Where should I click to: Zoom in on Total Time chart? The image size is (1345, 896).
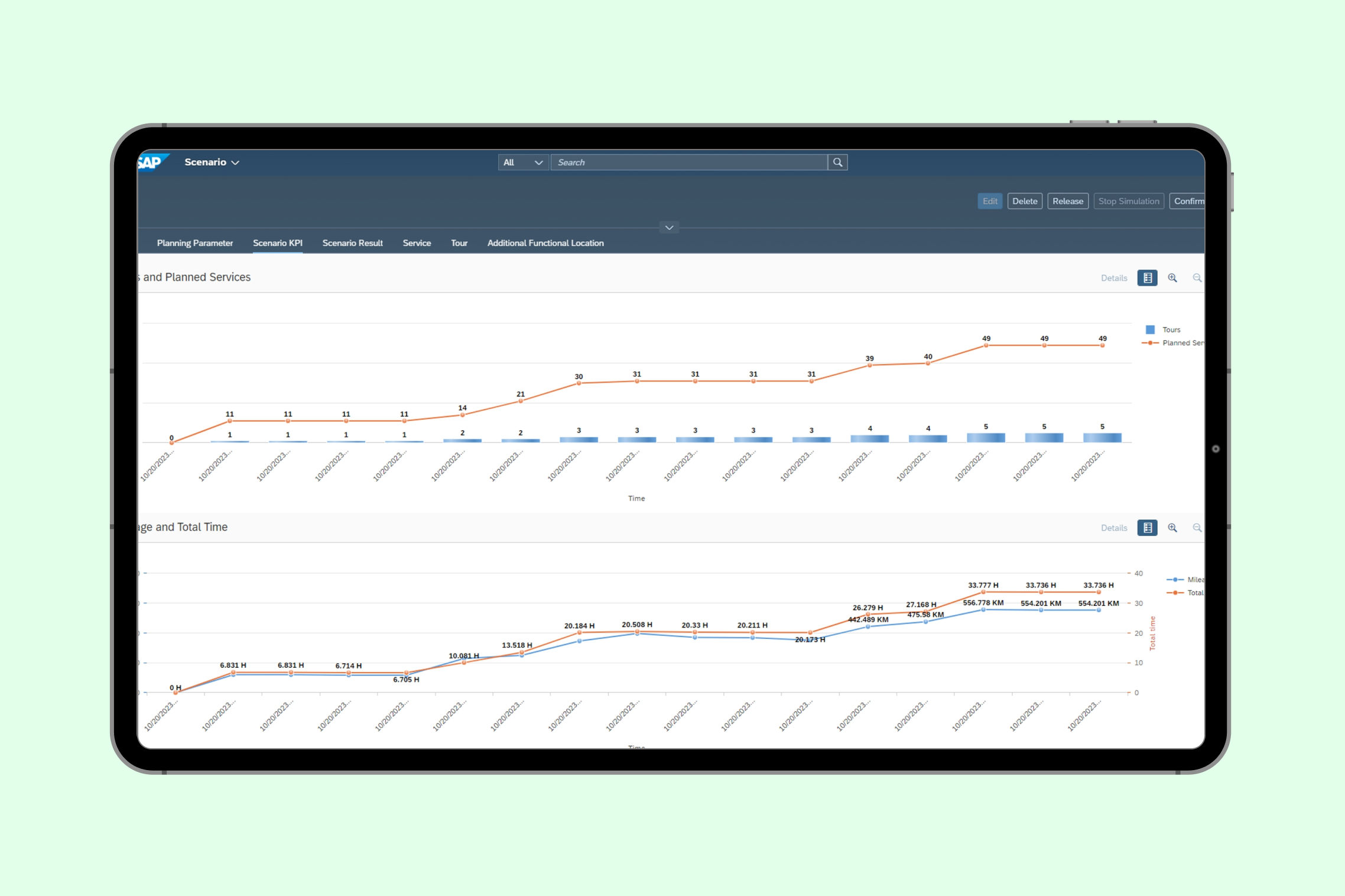point(1172,528)
